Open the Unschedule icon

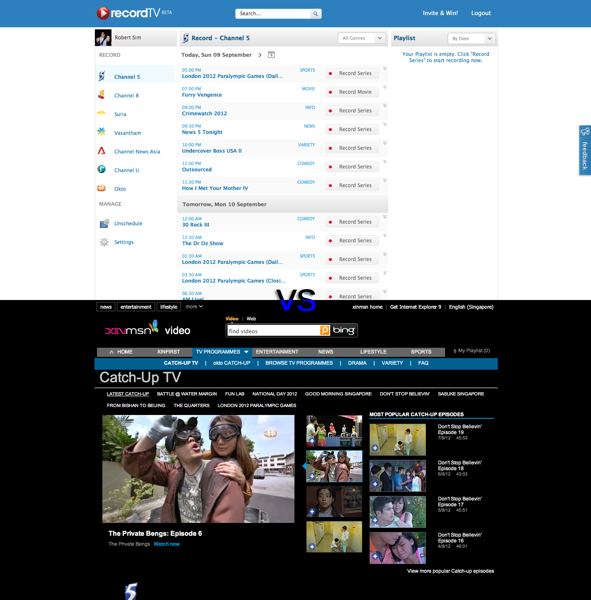click(104, 223)
